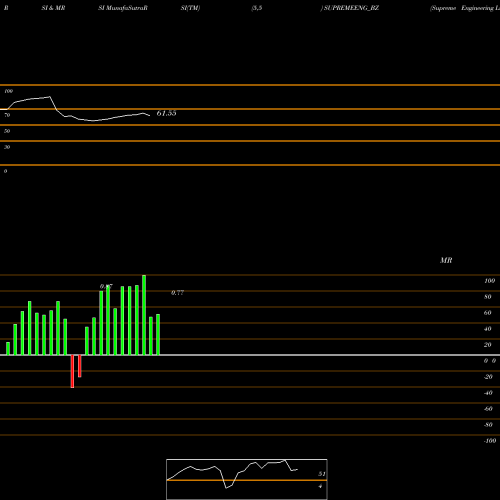Click the tallest green MR histogram bar

pyautogui.click(x=144, y=315)
